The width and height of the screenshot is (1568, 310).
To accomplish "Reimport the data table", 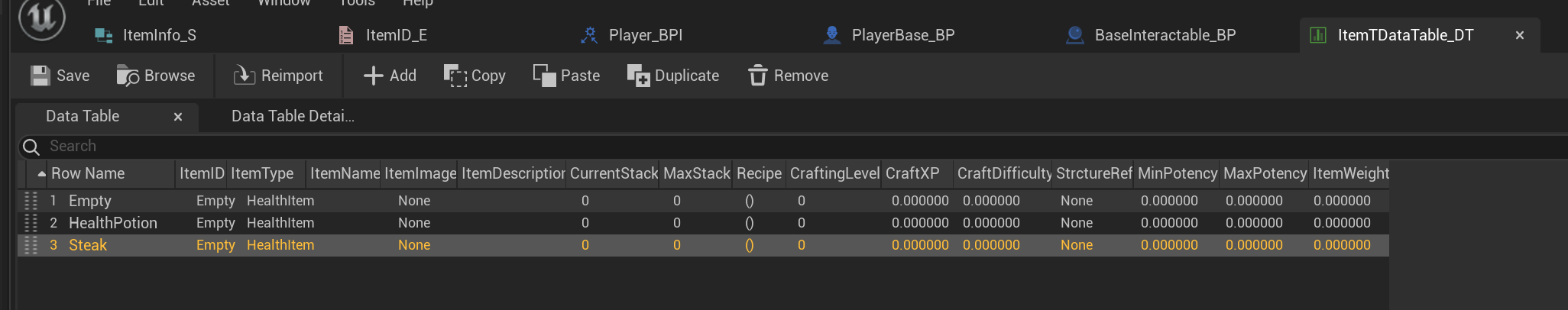I will point(277,76).
